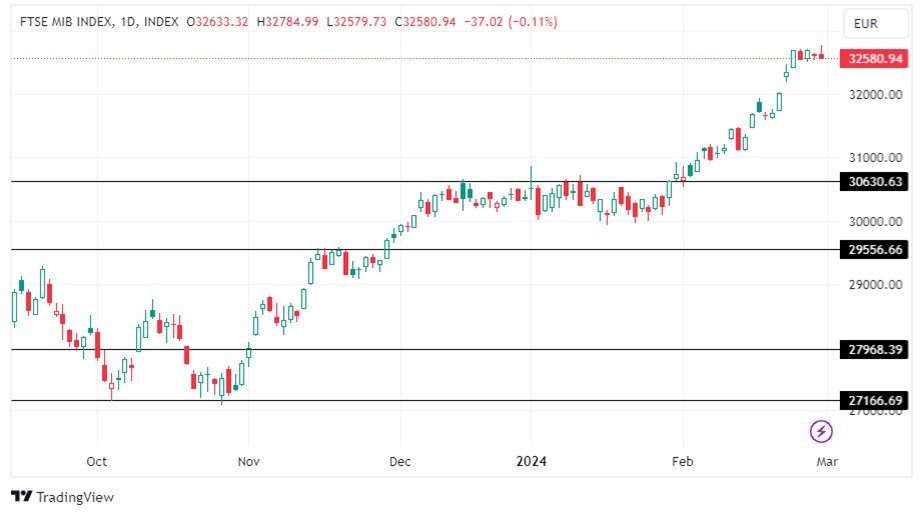Click the Dec label on time axis
Screen dimensions: 923x516
pyautogui.click(x=400, y=461)
